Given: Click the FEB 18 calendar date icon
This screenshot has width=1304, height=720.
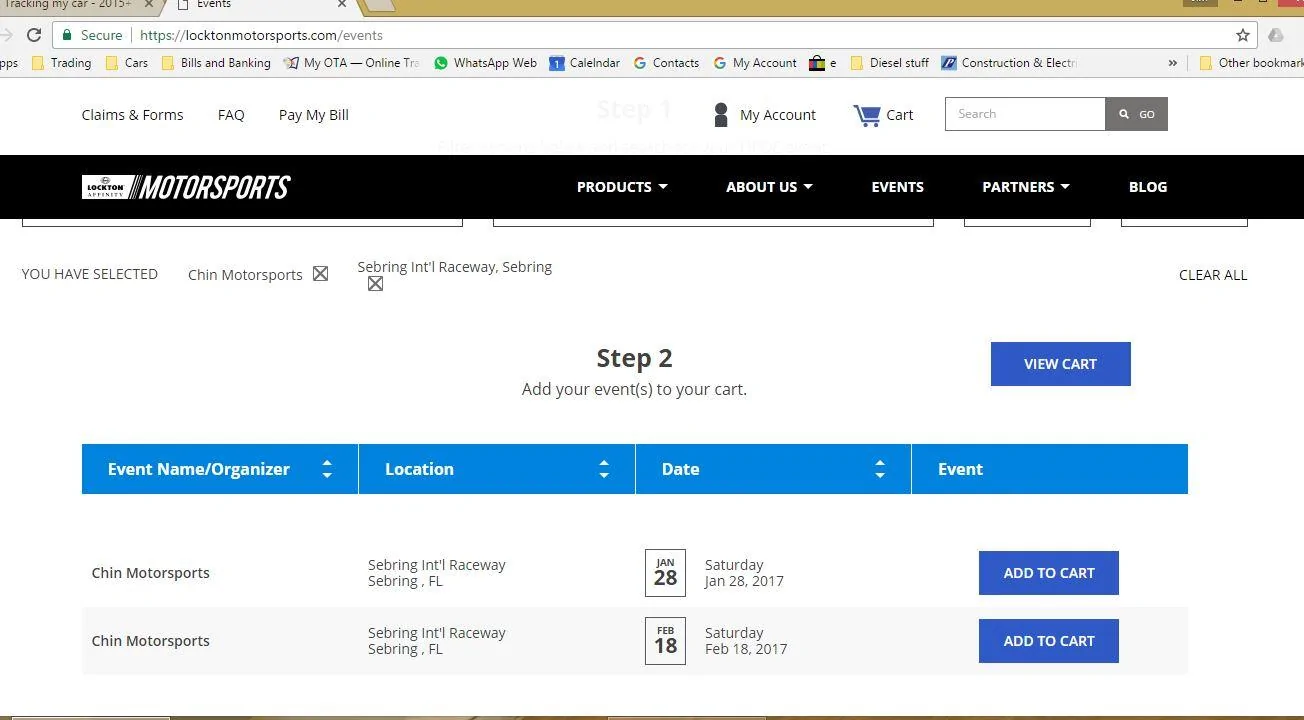Looking at the screenshot, I should click(665, 641).
